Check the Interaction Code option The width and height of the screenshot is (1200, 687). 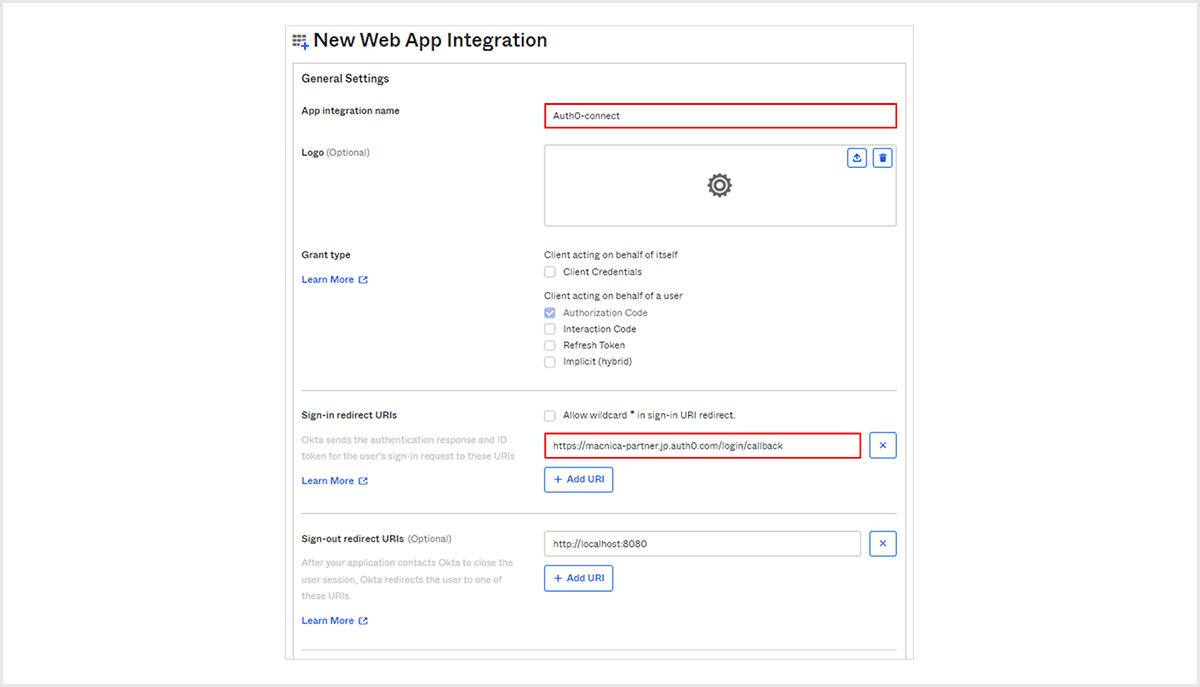(550, 329)
